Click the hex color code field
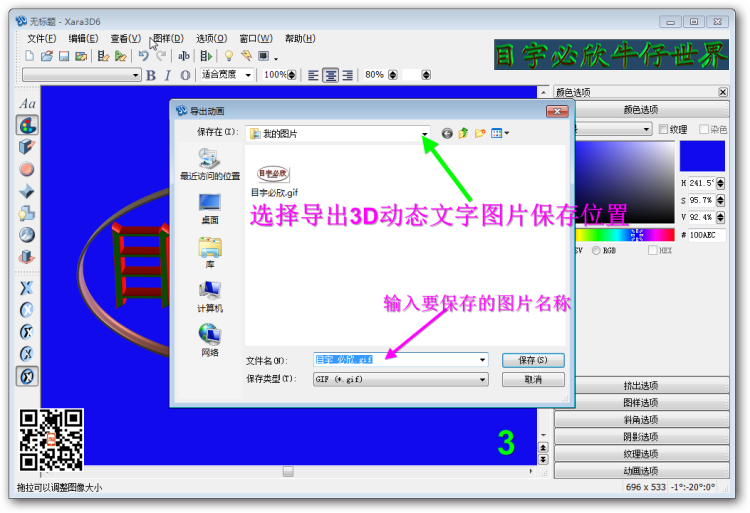This screenshot has width=750, height=513. tap(706, 235)
